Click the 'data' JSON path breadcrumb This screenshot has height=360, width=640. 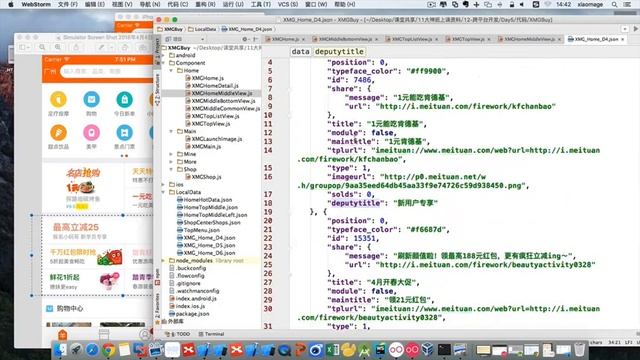[300, 52]
